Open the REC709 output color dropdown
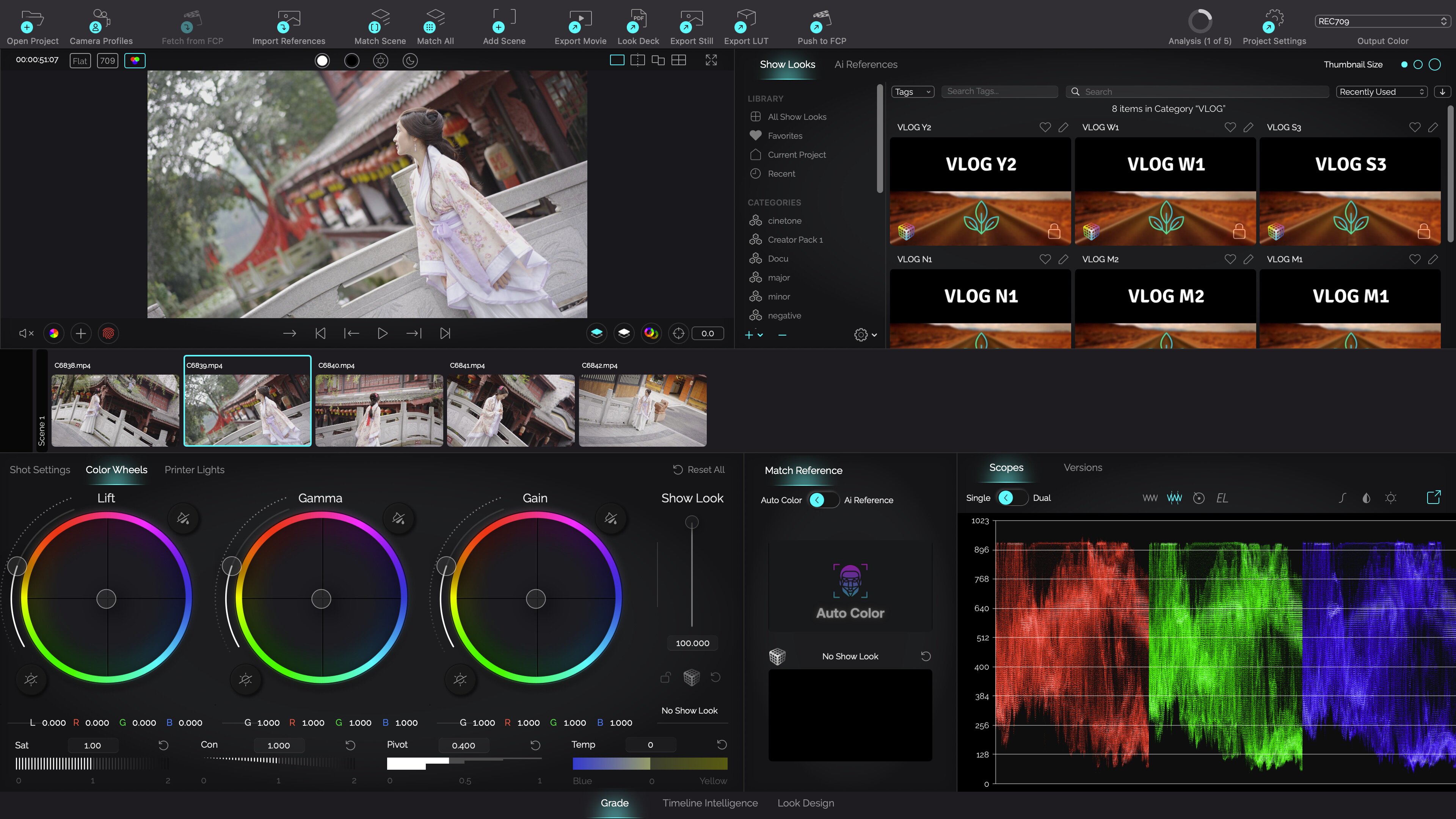This screenshot has width=1456, height=819. tap(1382, 22)
